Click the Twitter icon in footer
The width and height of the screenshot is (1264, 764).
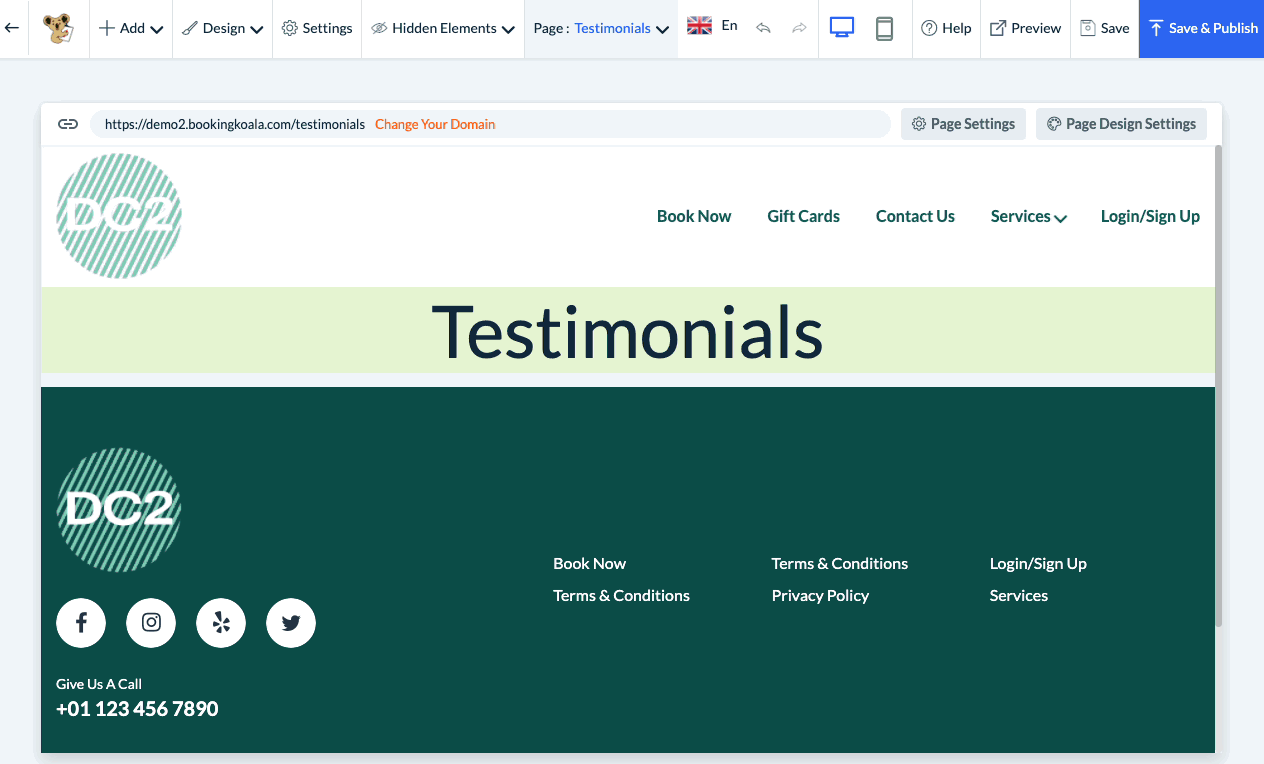point(291,623)
